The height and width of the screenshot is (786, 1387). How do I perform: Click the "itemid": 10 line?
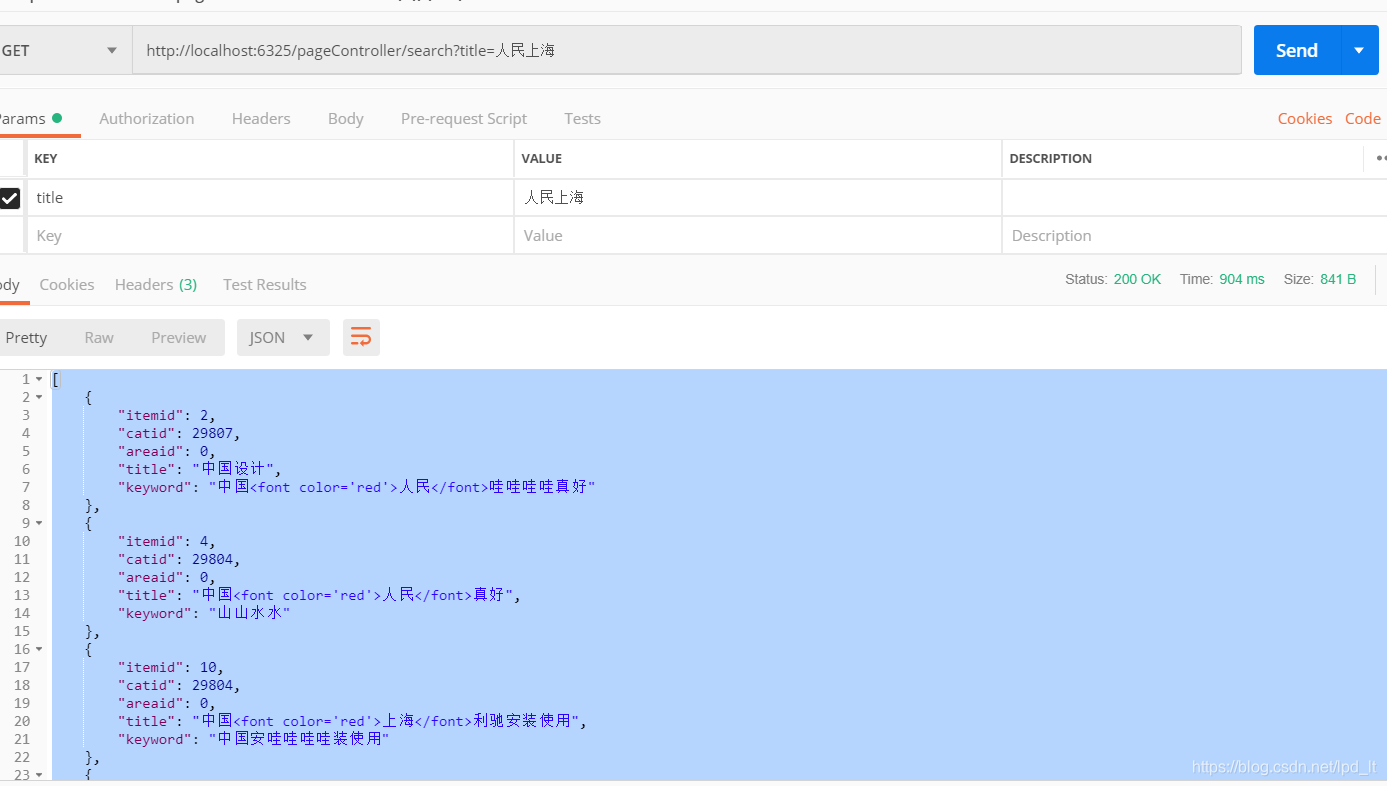point(171,667)
